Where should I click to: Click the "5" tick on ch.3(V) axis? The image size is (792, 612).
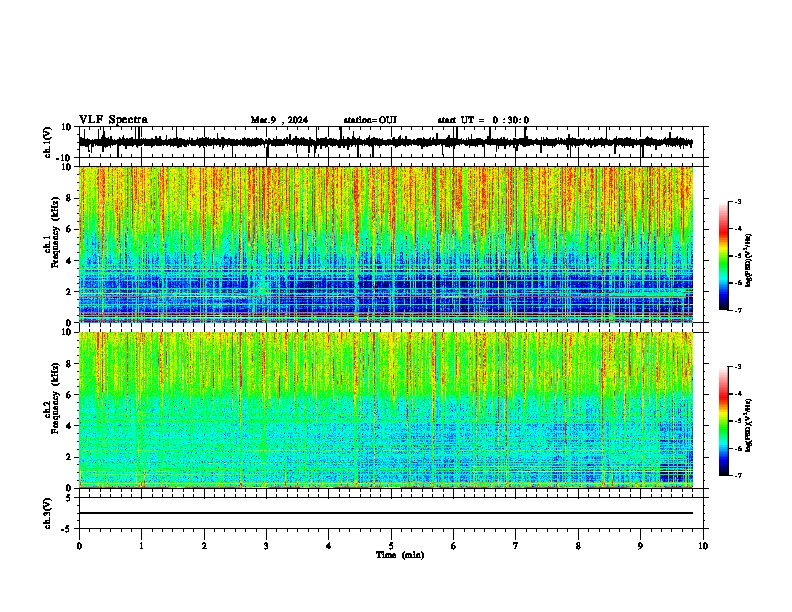tap(69, 497)
